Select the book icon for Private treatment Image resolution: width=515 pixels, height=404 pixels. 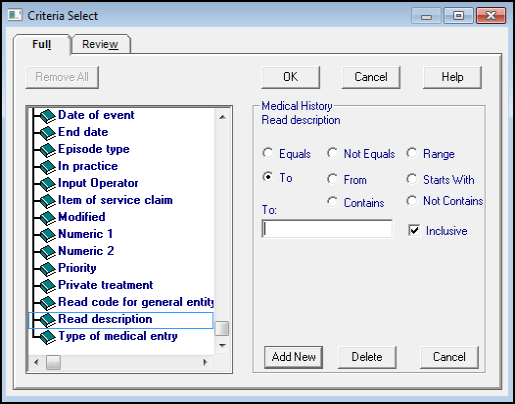(x=48, y=286)
